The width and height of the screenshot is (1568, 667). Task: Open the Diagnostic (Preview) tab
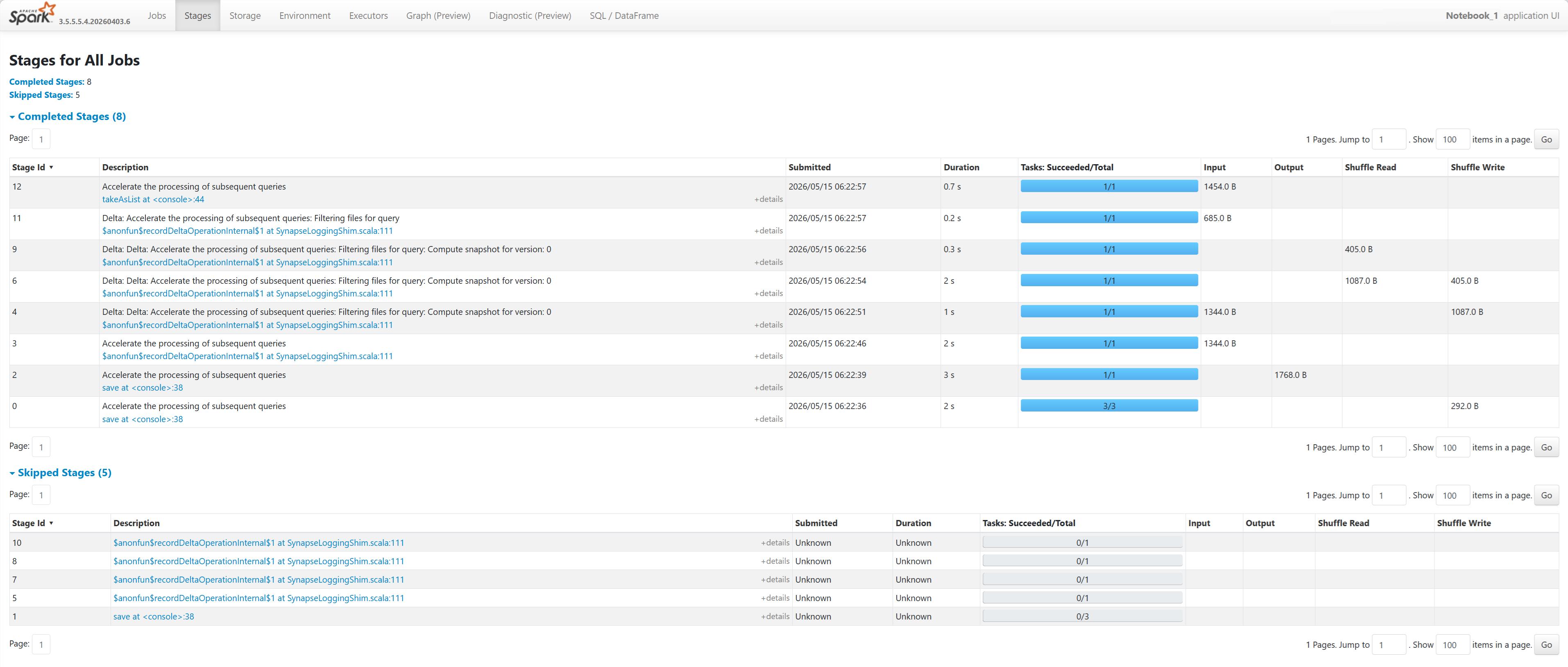pyautogui.click(x=530, y=15)
